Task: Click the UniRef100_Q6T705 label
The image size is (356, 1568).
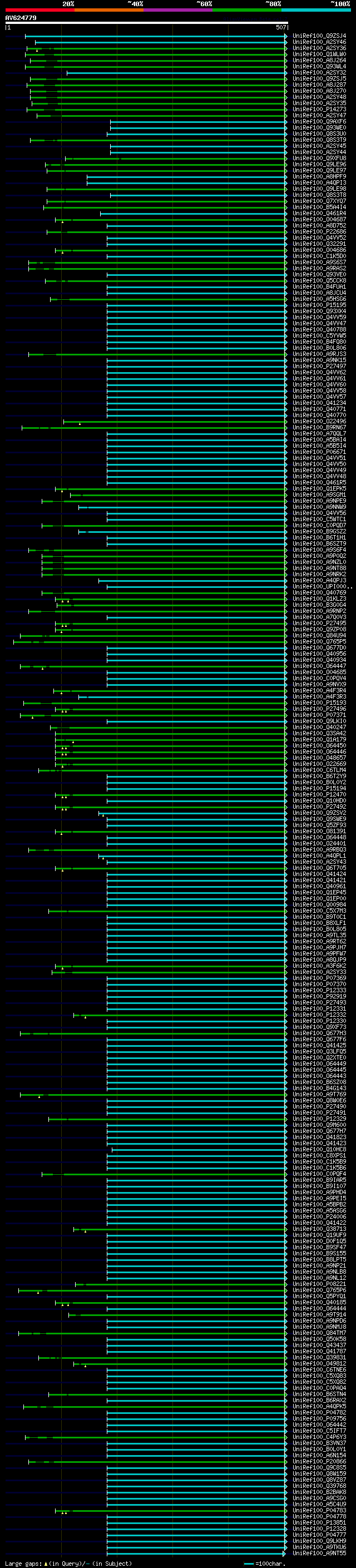Action: click(319, 868)
